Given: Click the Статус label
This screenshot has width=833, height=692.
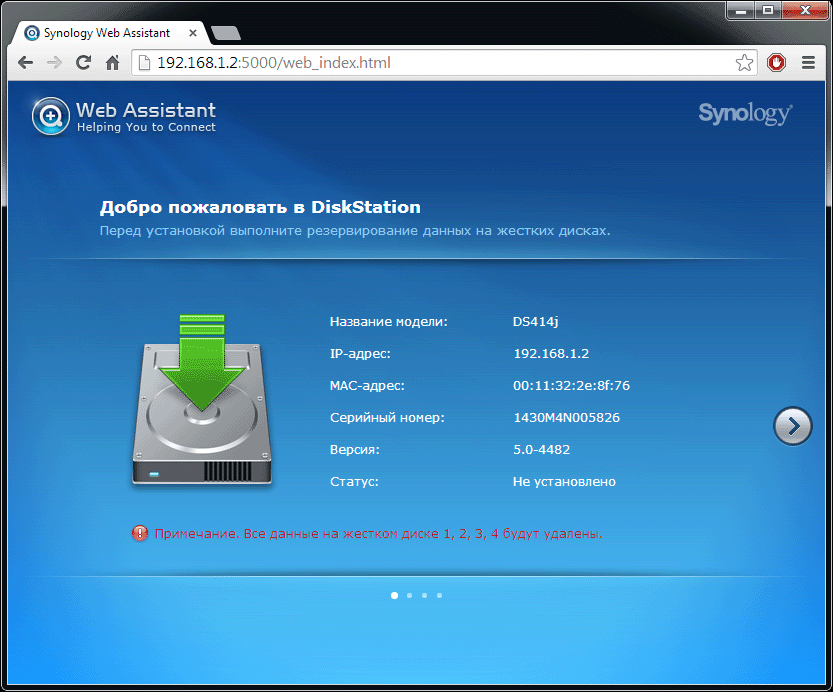Looking at the screenshot, I should (354, 482).
